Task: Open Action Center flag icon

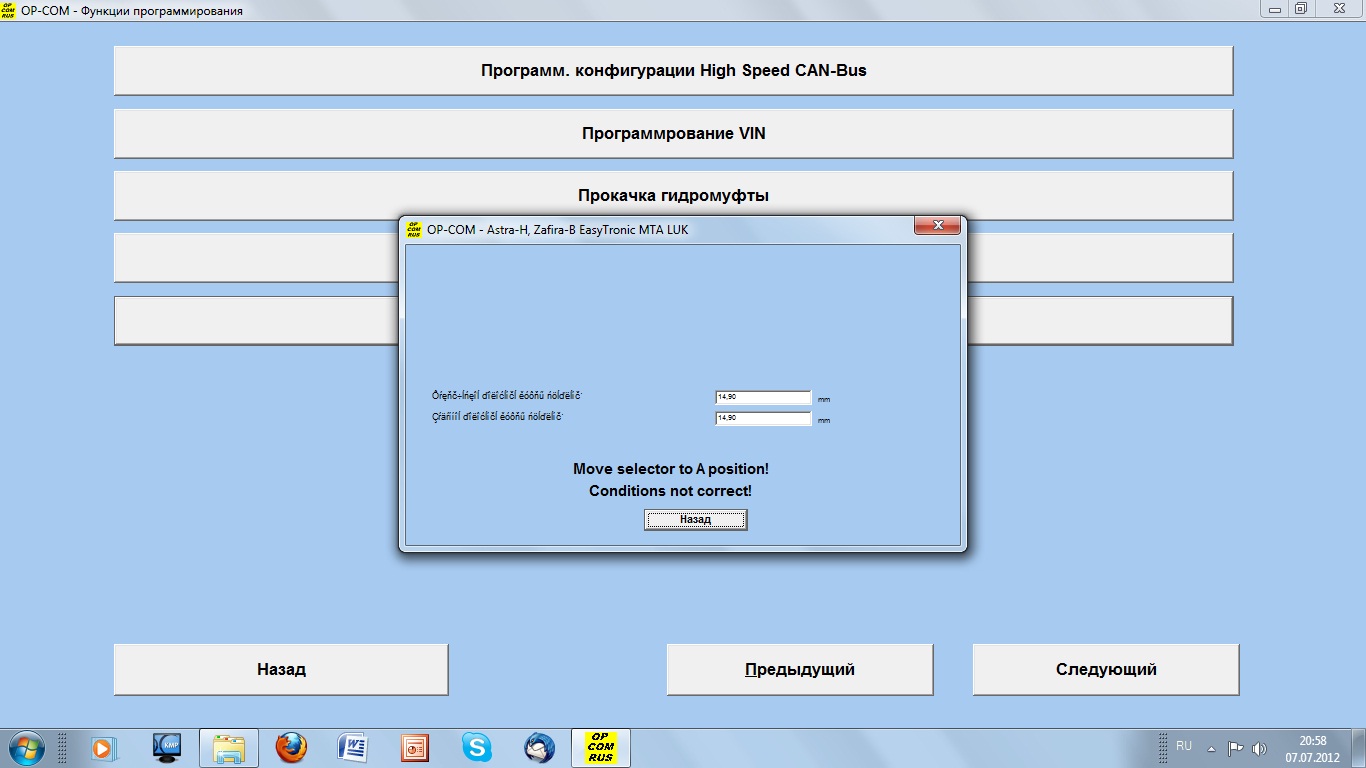Action: pos(1235,748)
